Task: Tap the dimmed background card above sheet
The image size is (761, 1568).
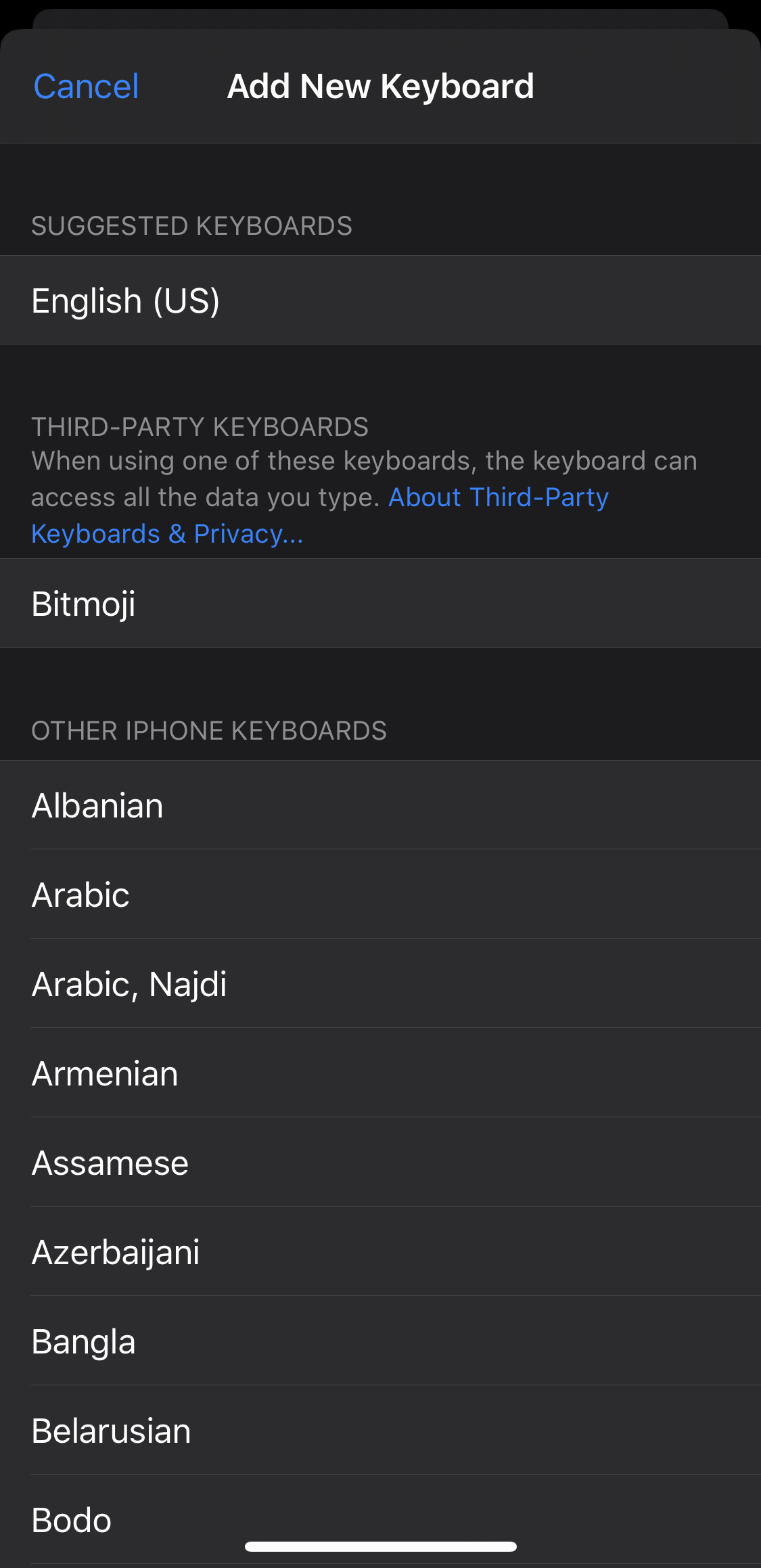Action: click(x=380, y=18)
